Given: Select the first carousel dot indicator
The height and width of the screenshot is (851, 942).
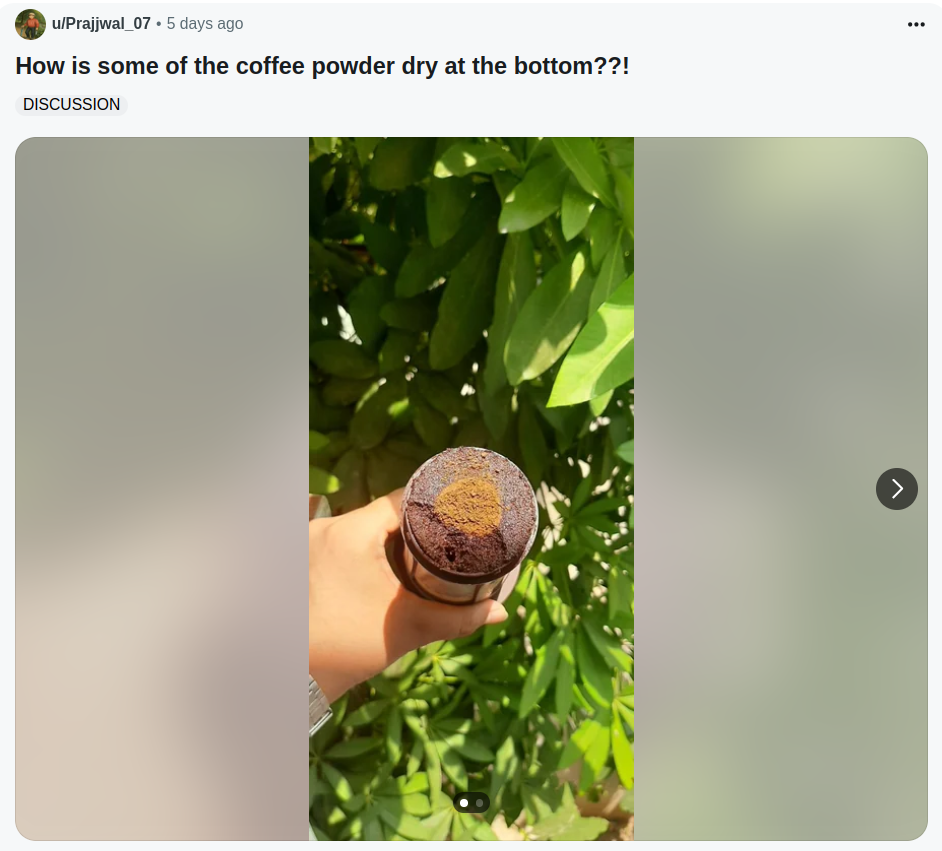Looking at the screenshot, I should [464, 803].
